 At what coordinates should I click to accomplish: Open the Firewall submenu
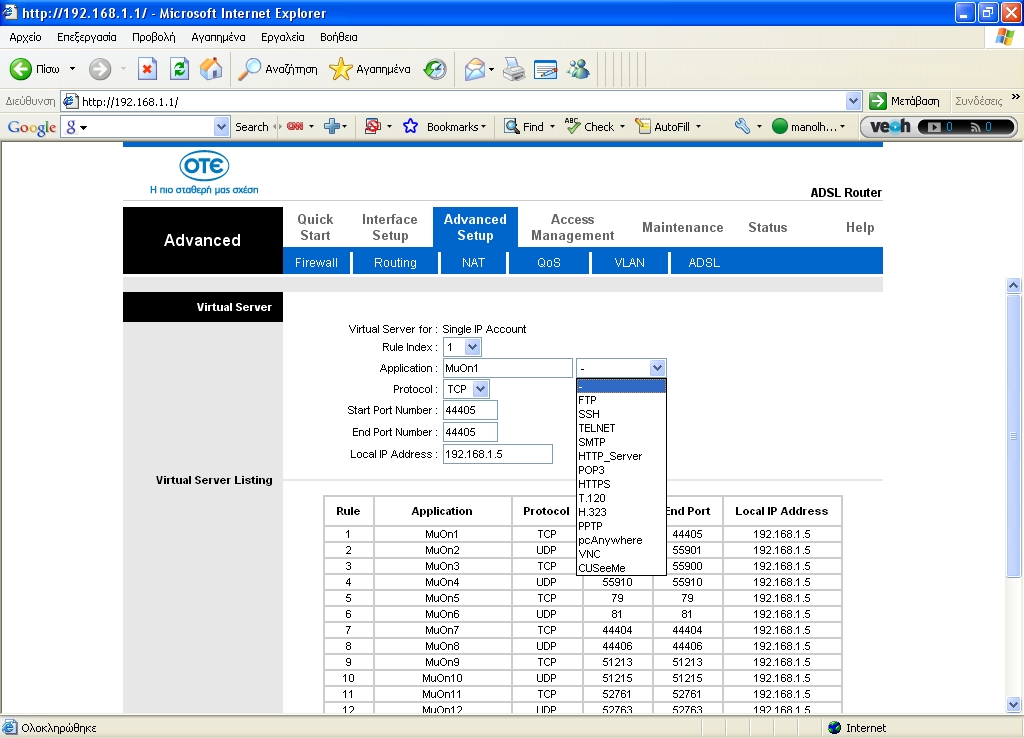[x=316, y=263]
